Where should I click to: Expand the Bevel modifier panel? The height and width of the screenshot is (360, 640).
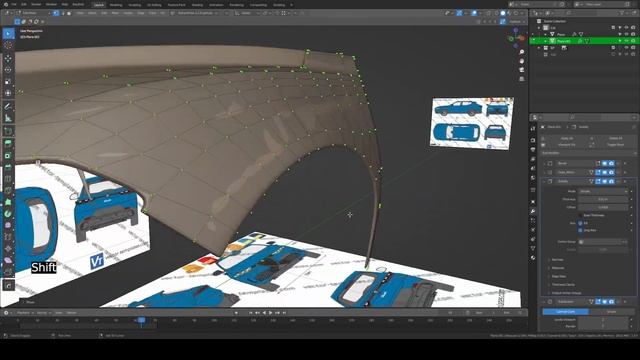point(544,163)
